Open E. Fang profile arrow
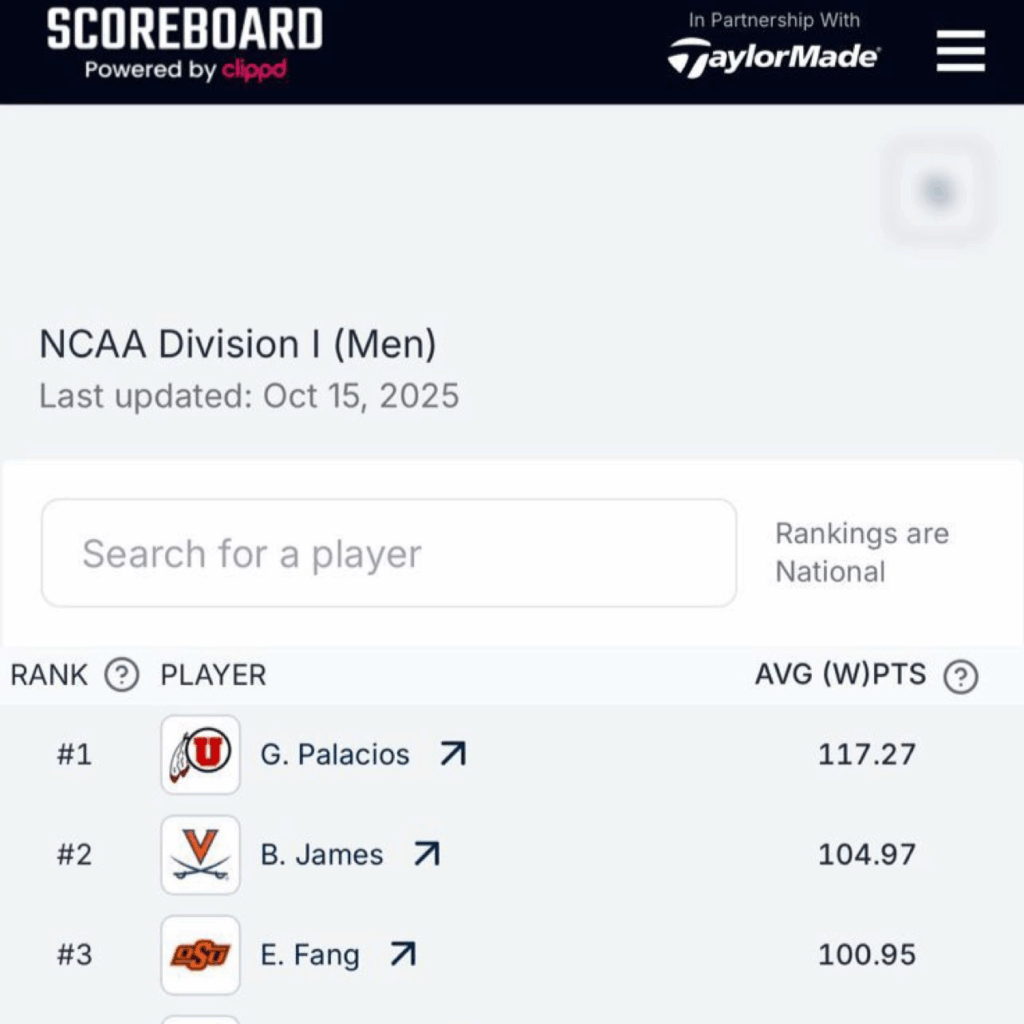Image resolution: width=1024 pixels, height=1024 pixels. (x=403, y=955)
